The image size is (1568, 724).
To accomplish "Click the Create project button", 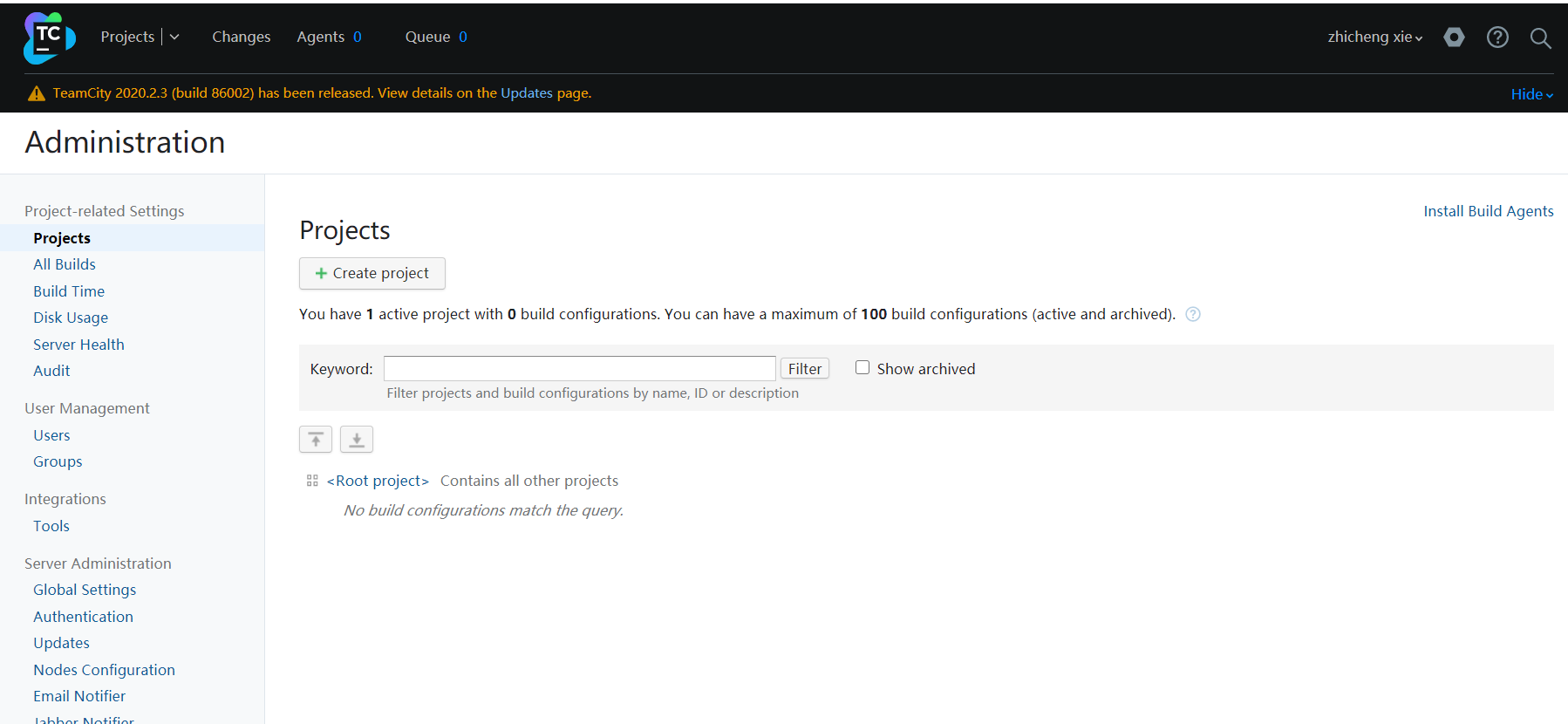I will [x=372, y=273].
